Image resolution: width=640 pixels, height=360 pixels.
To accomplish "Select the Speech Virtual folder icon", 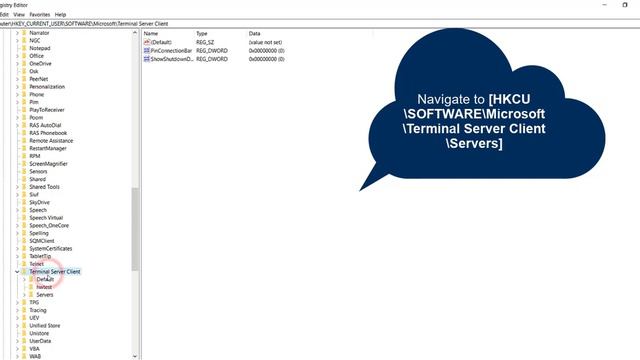I will [x=24, y=218].
